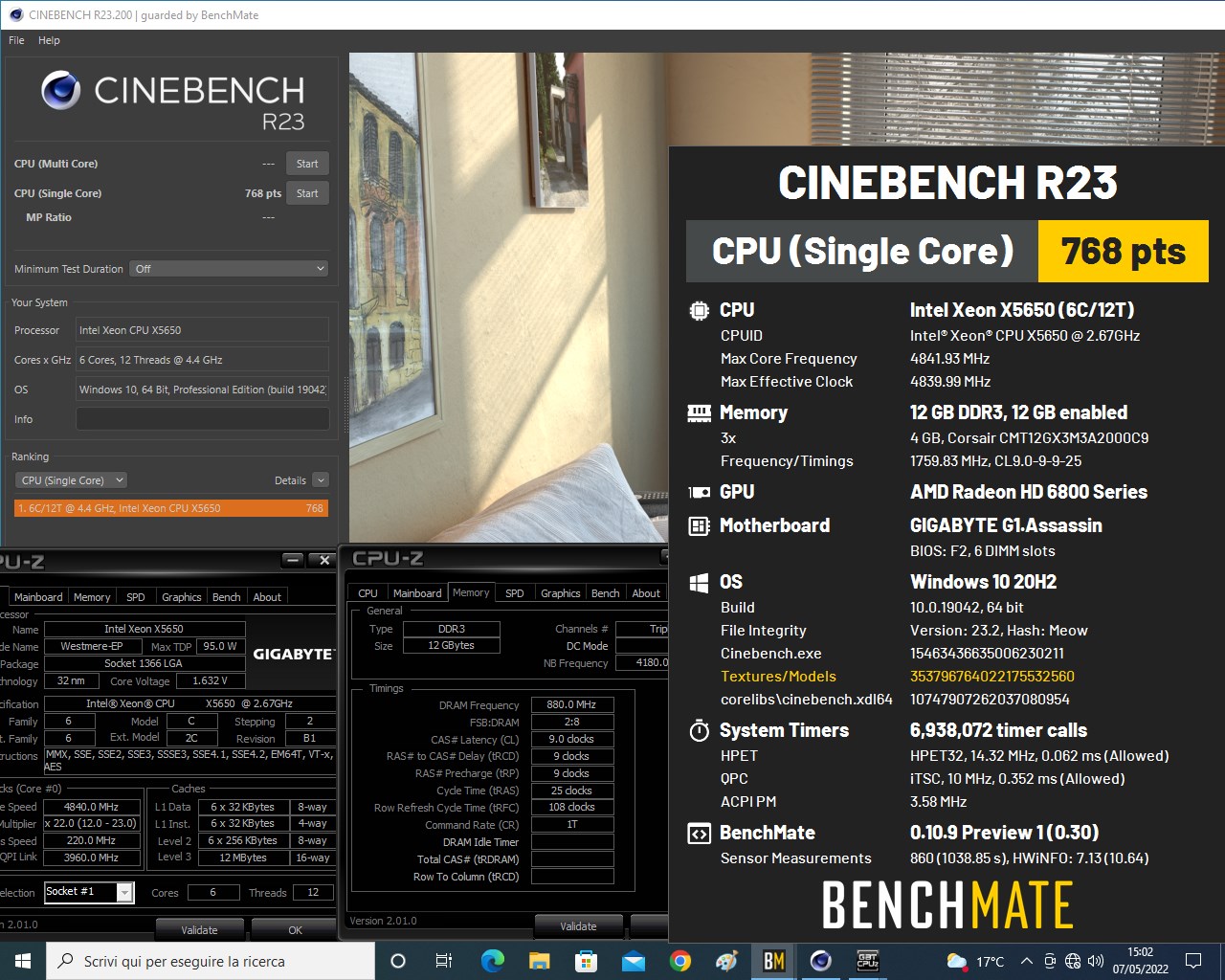The image size is (1225, 980).
Task: Open Mainboard tab in right CPU-Z window
Action: (417, 592)
